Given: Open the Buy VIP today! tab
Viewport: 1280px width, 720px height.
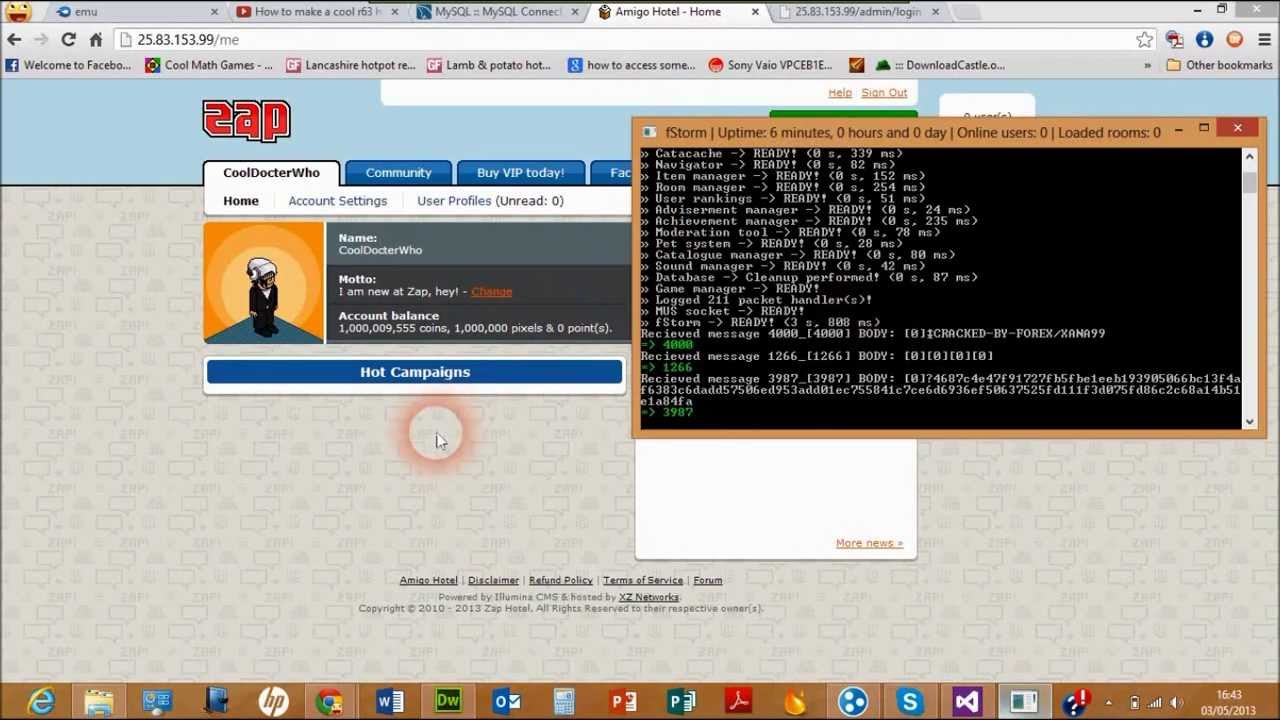Looking at the screenshot, I should [520, 173].
